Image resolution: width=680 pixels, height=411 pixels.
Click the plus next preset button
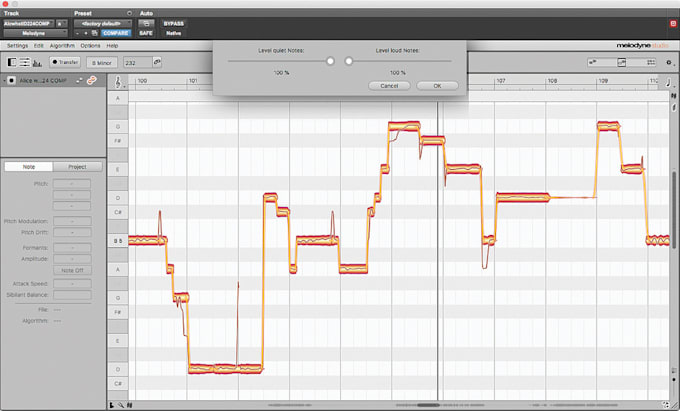(86, 33)
